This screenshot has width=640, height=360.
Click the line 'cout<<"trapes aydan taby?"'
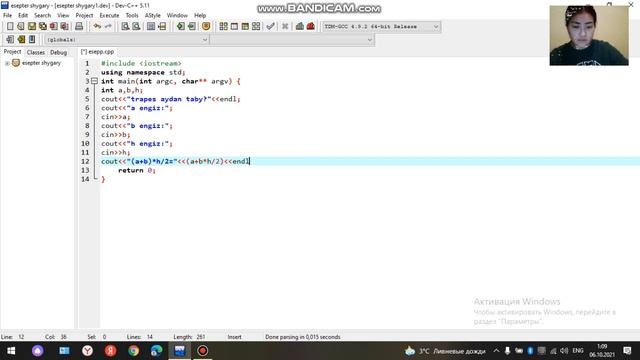(171, 99)
